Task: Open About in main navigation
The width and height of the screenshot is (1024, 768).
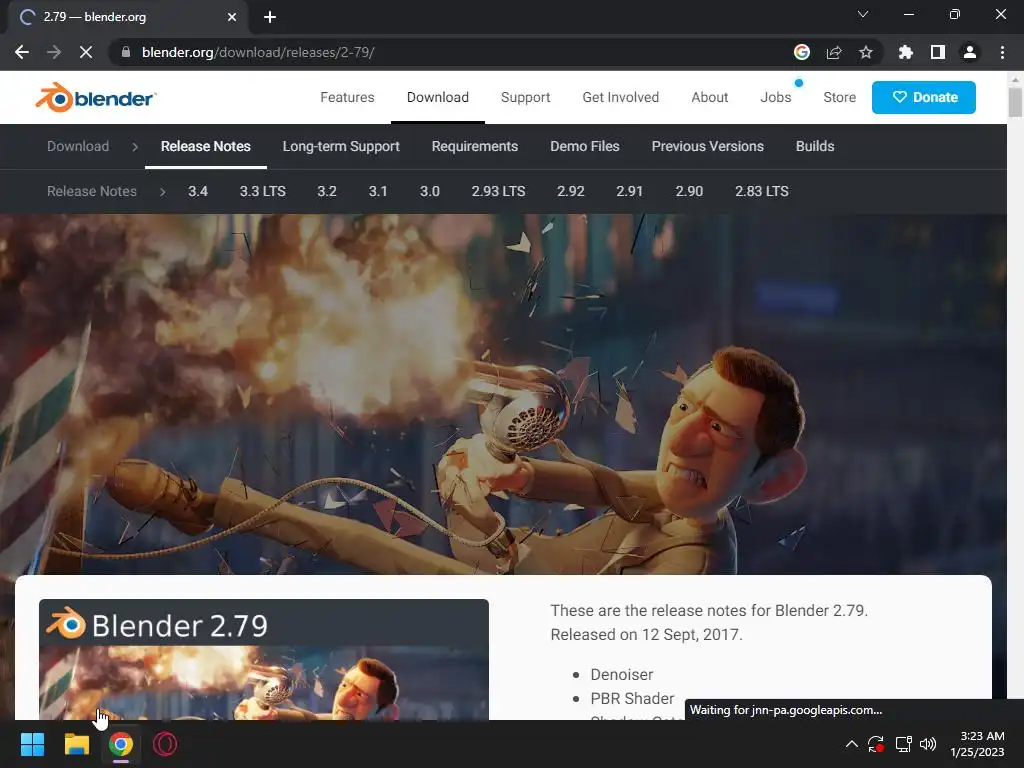Action: tap(709, 97)
